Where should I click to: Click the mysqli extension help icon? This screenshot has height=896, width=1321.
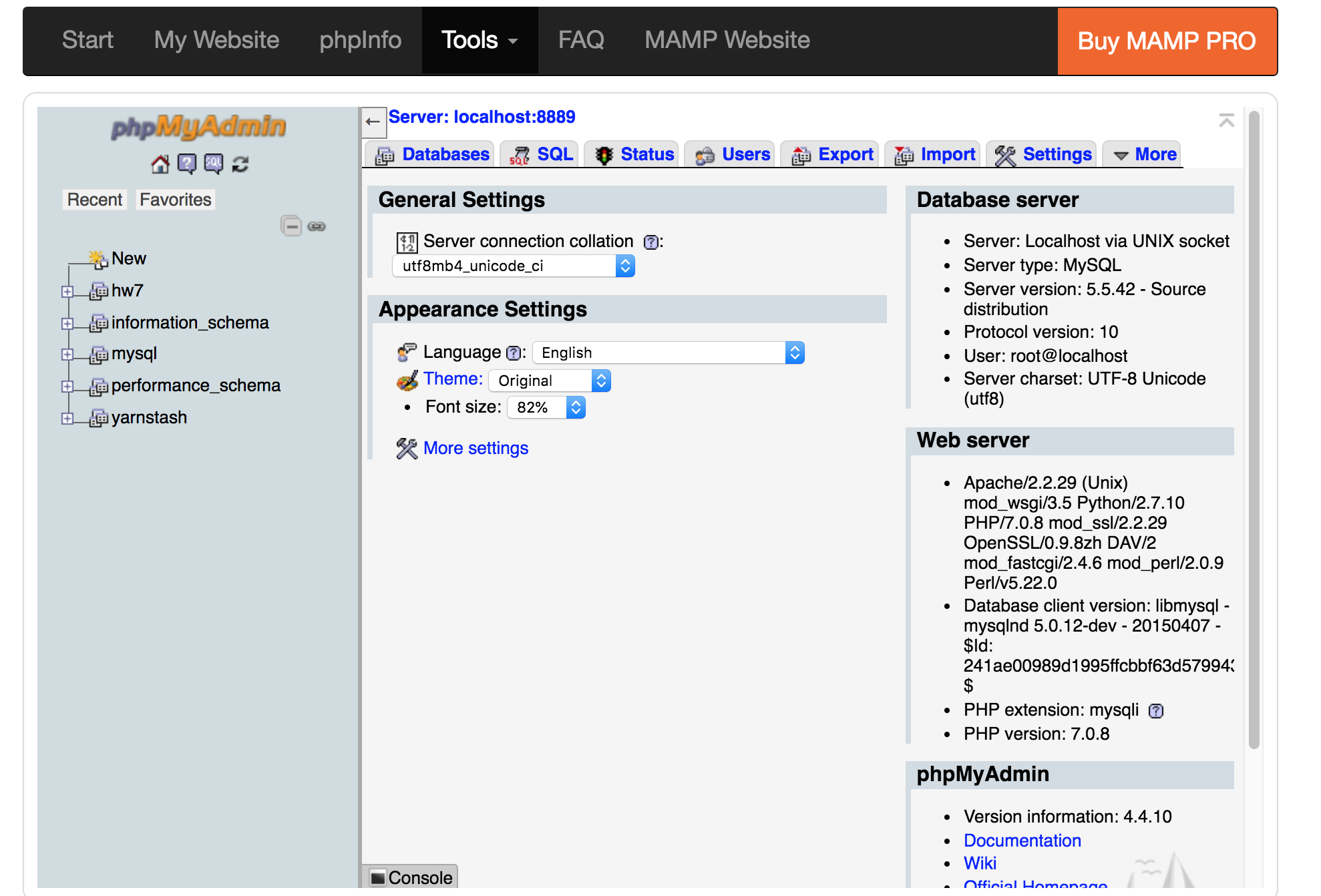(x=1156, y=711)
